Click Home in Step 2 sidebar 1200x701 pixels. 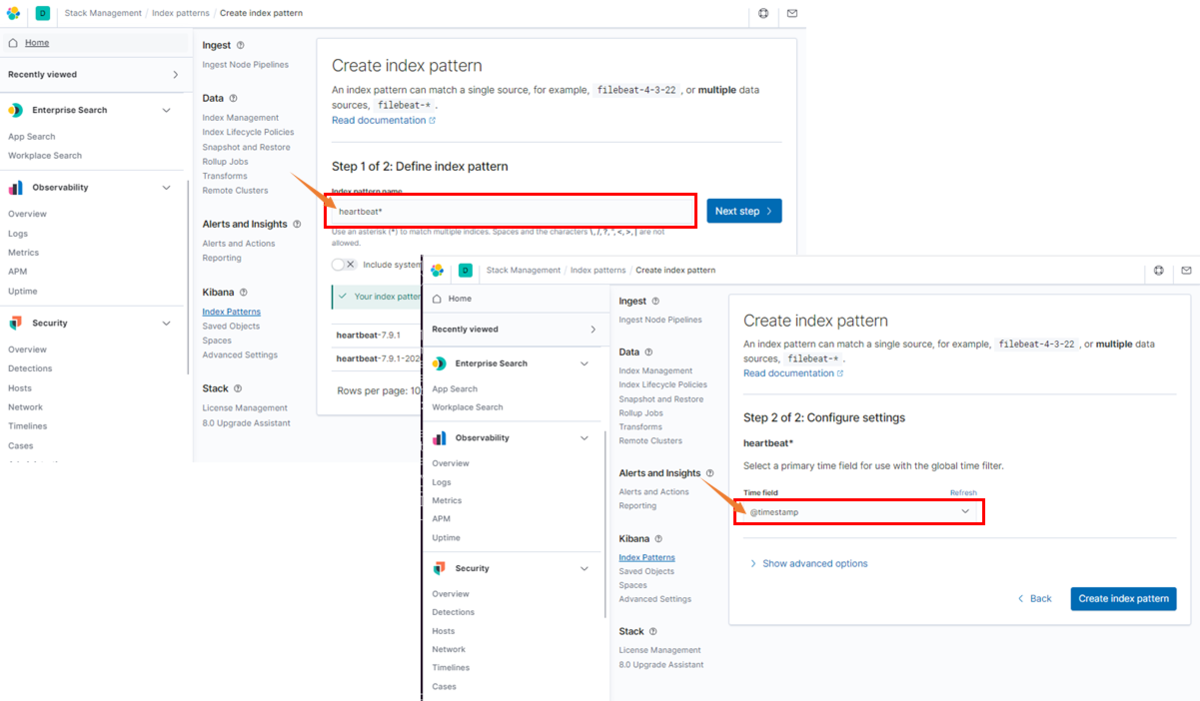[x=460, y=299]
